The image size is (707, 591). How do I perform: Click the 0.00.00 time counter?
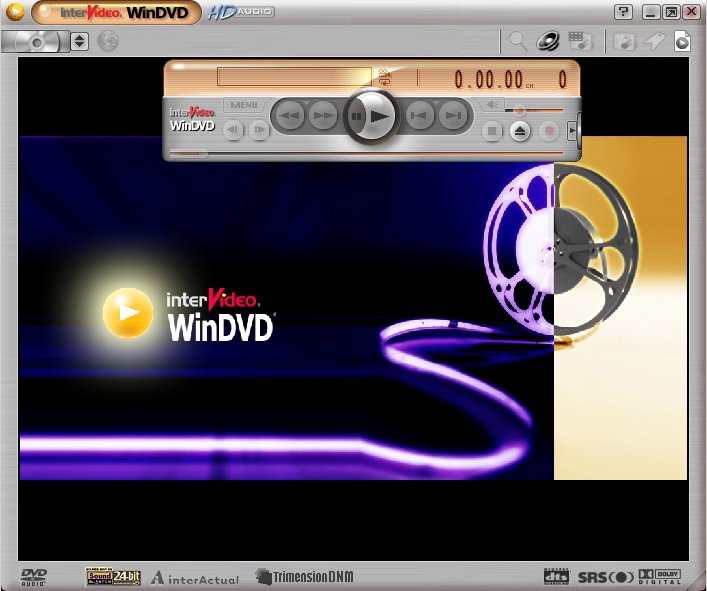tap(488, 80)
